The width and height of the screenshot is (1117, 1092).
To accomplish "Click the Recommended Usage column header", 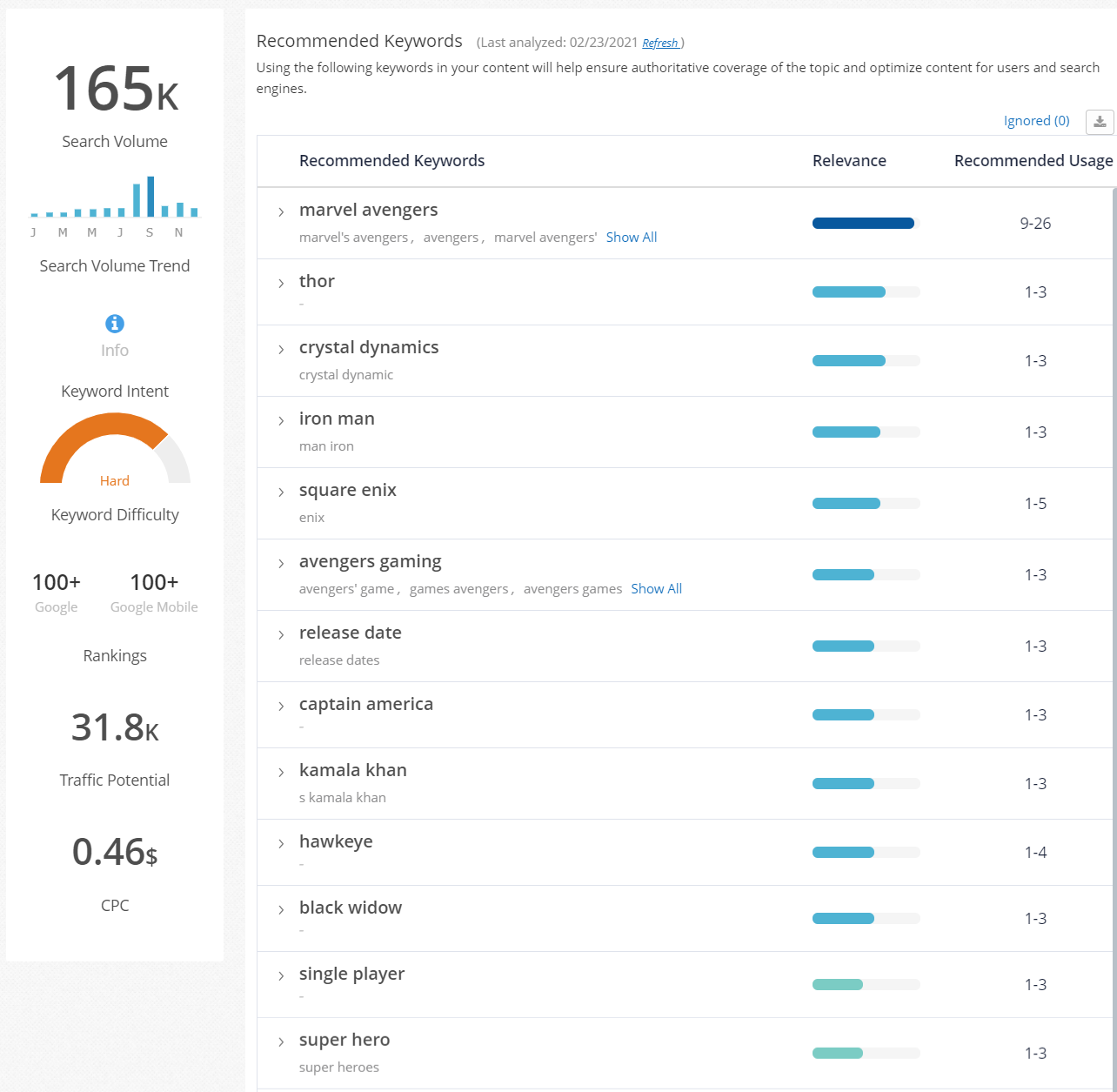I will (1033, 161).
